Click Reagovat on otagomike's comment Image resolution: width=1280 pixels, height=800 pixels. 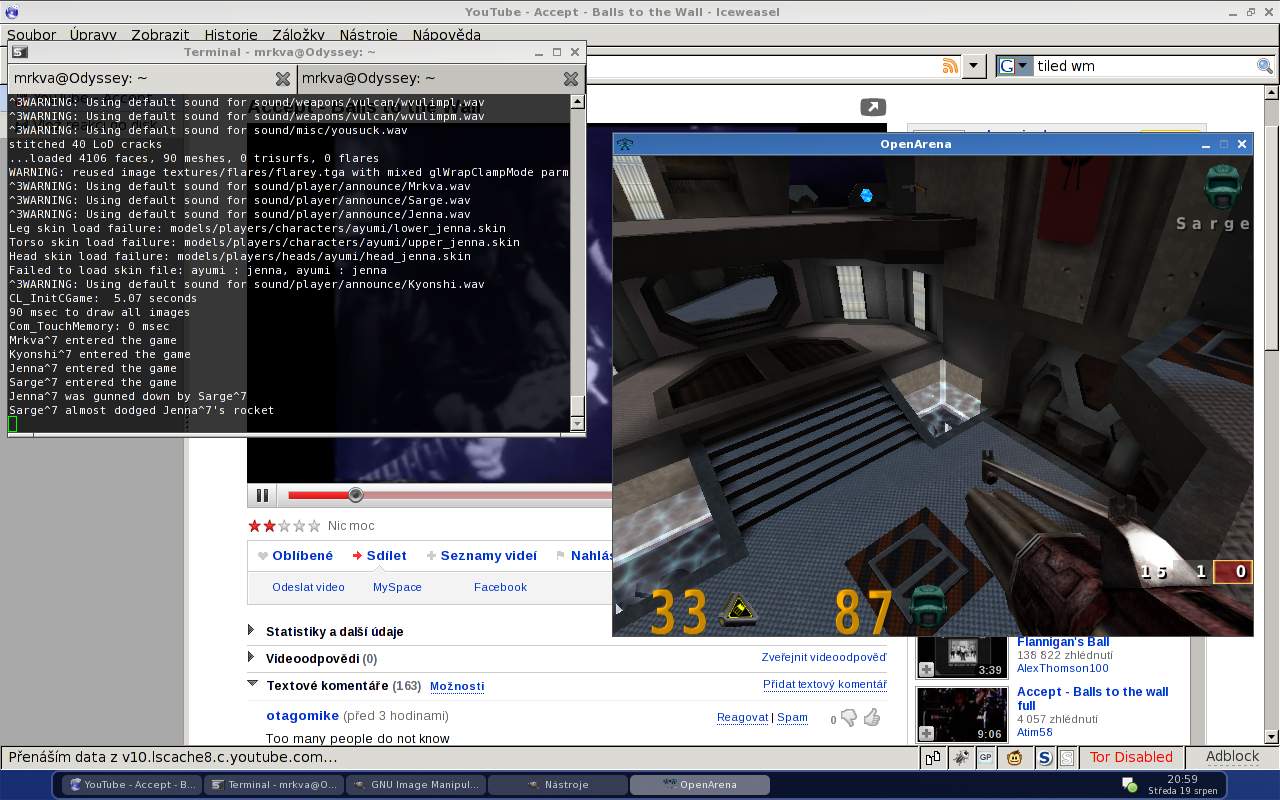point(742,718)
